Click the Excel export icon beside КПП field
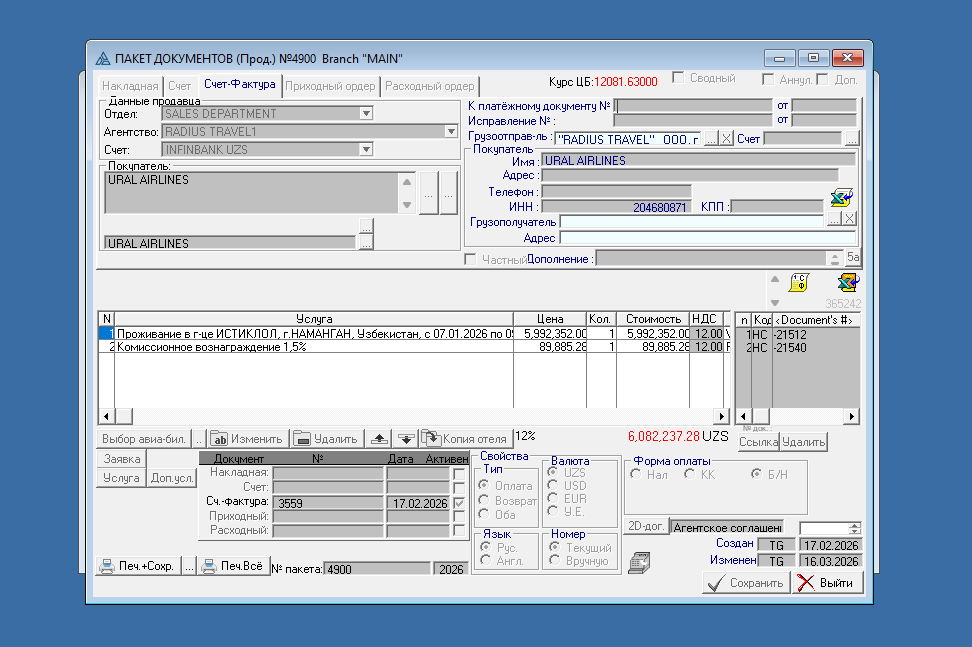This screenshot has width=972, height=647. pyautogui.click(x=842, y=198)
